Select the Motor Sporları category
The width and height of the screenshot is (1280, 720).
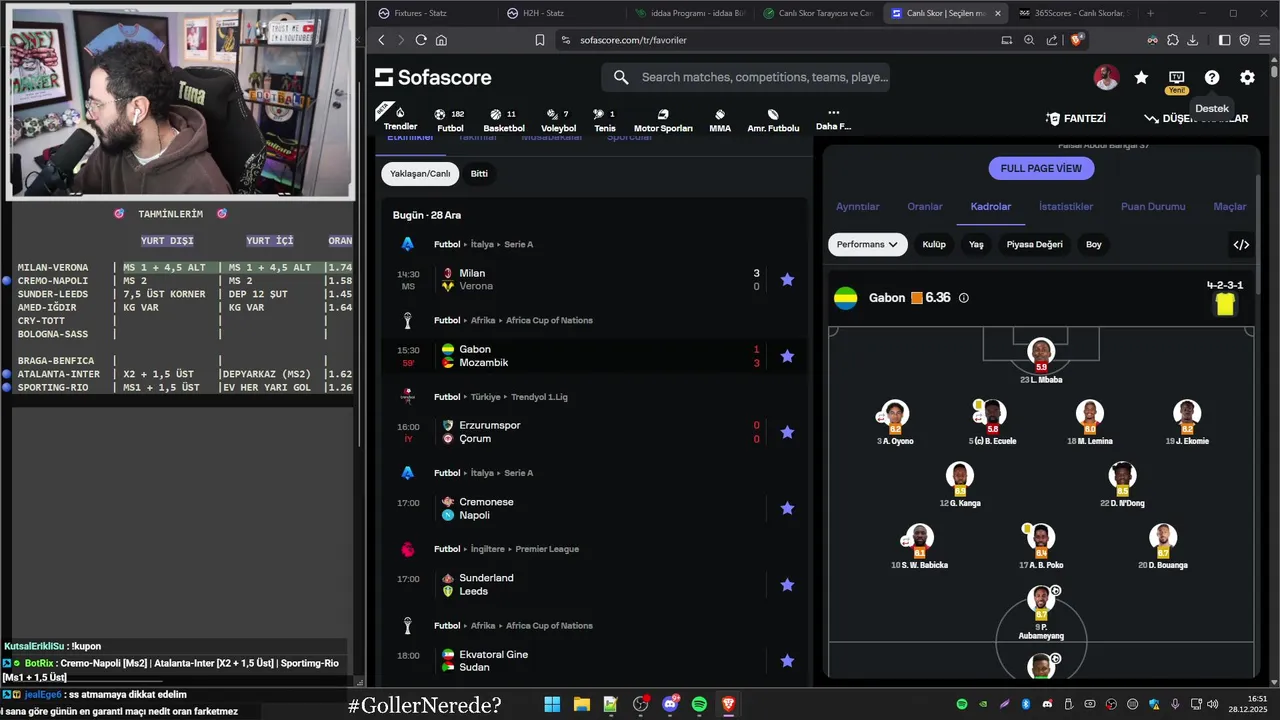click(x=663, y=120)
